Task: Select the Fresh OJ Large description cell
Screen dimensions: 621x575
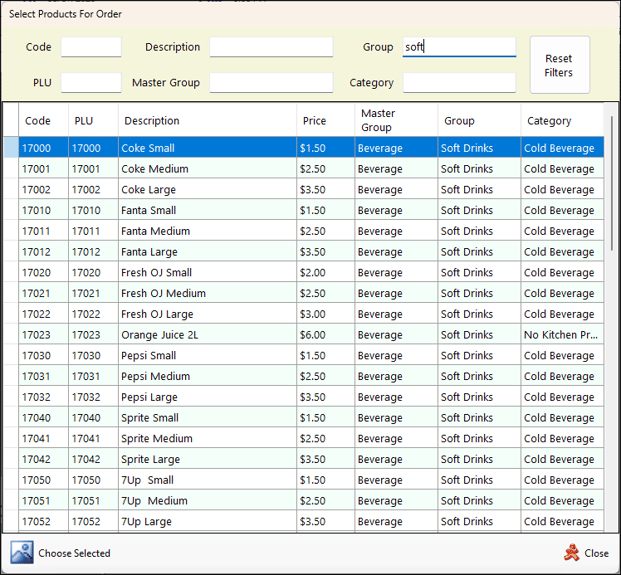Action: [207, 314]
